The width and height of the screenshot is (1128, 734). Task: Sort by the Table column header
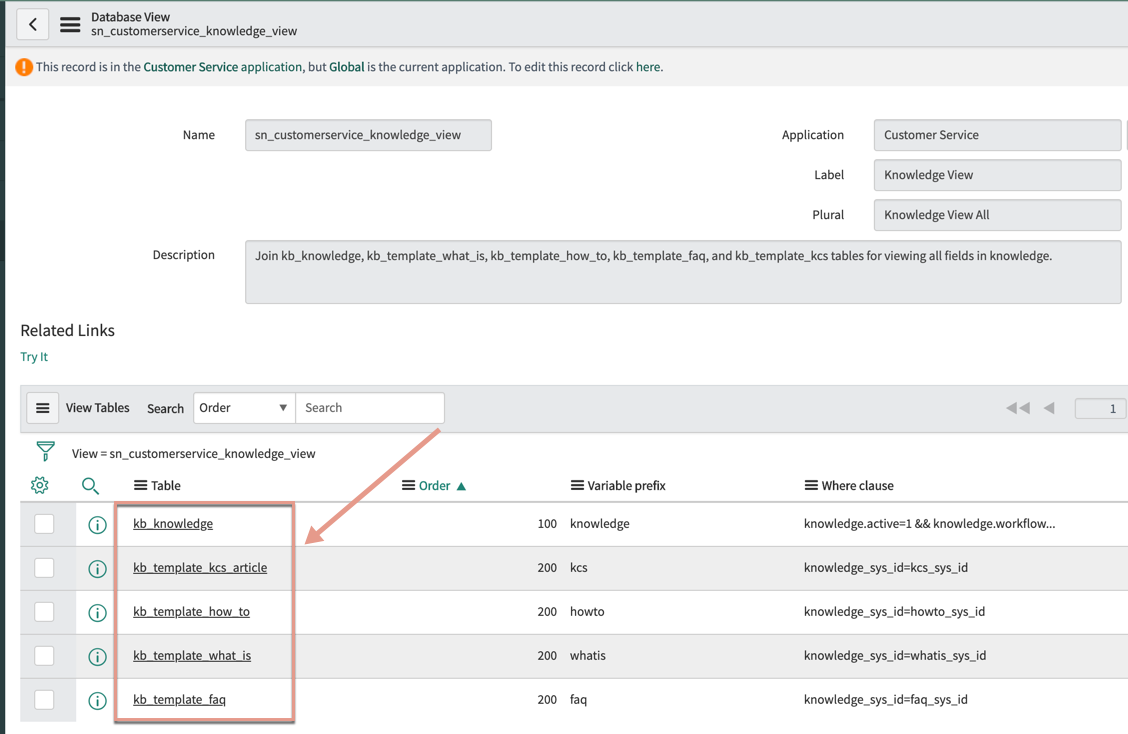pyautogui.click(x=165, y=486)
